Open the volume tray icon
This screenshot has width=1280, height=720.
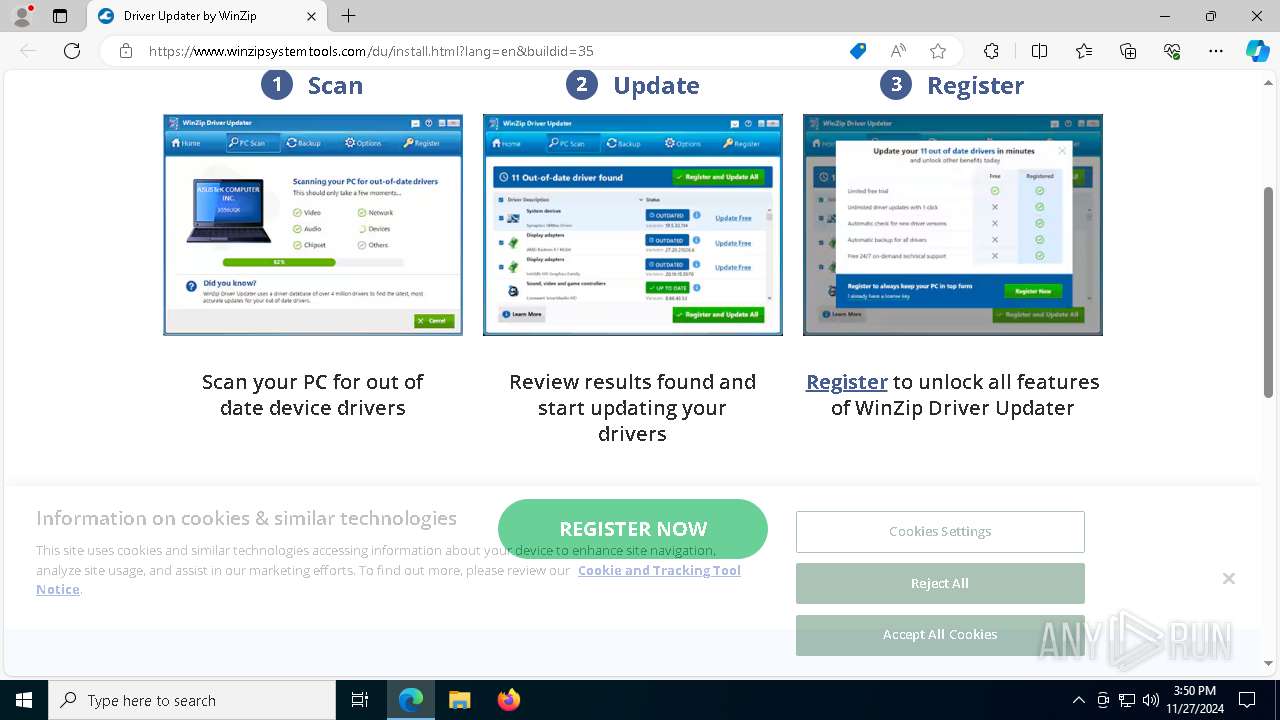pyautogui.click(x=1151, y=700)
